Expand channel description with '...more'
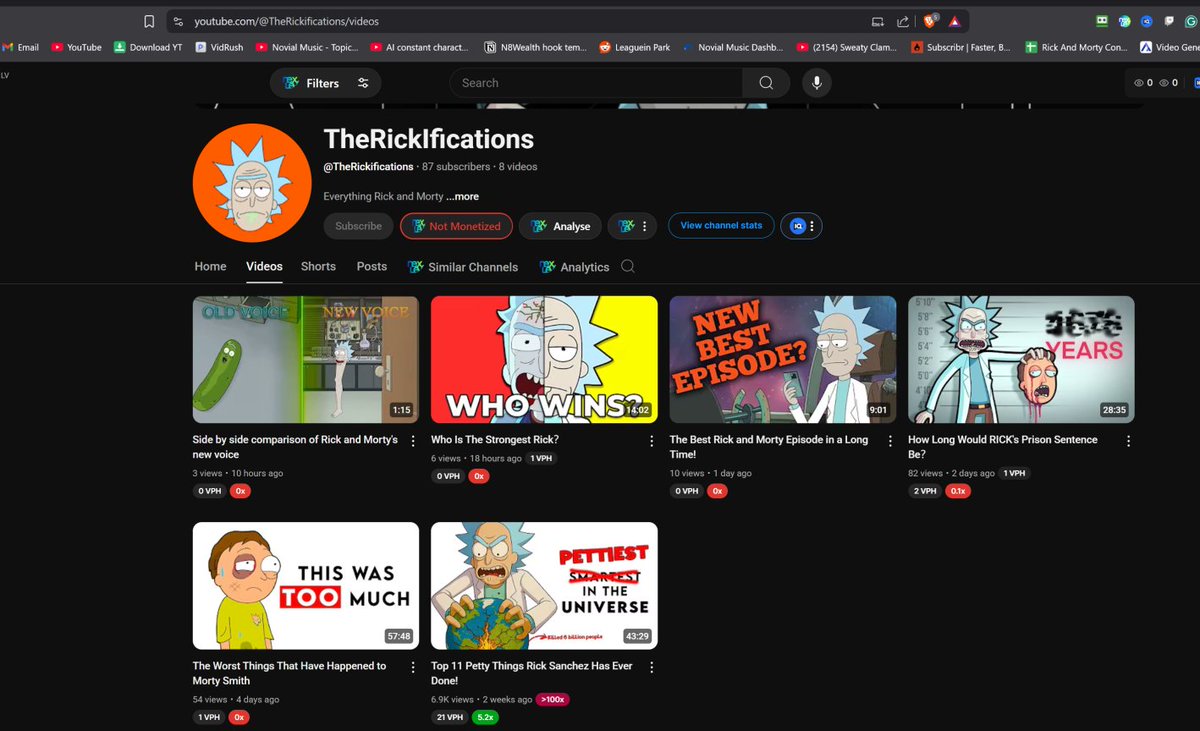This screenshot has width=1200, height=731. pos(462,196)
